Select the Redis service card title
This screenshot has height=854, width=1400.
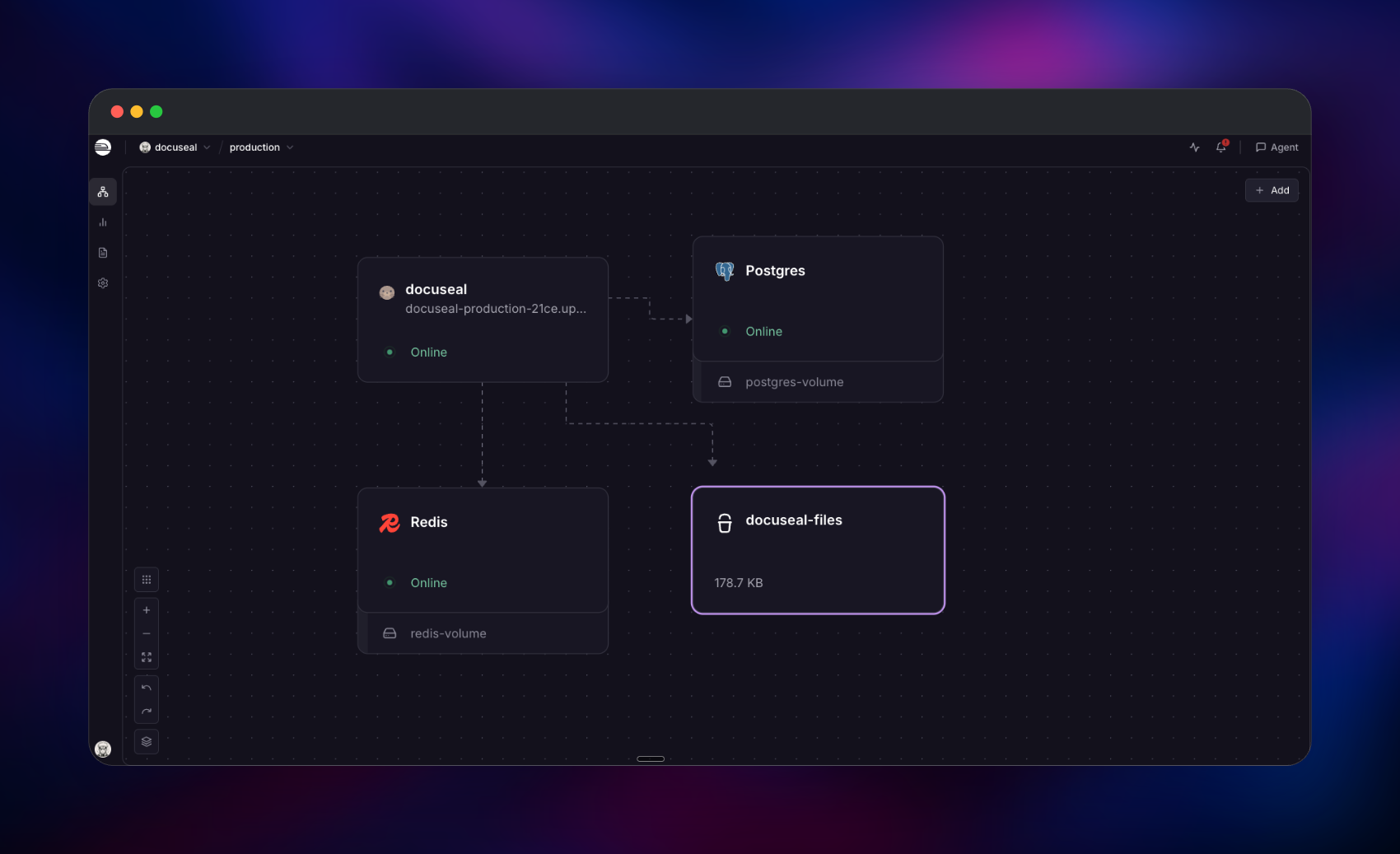pyautogui.click(x=429, y=522)
